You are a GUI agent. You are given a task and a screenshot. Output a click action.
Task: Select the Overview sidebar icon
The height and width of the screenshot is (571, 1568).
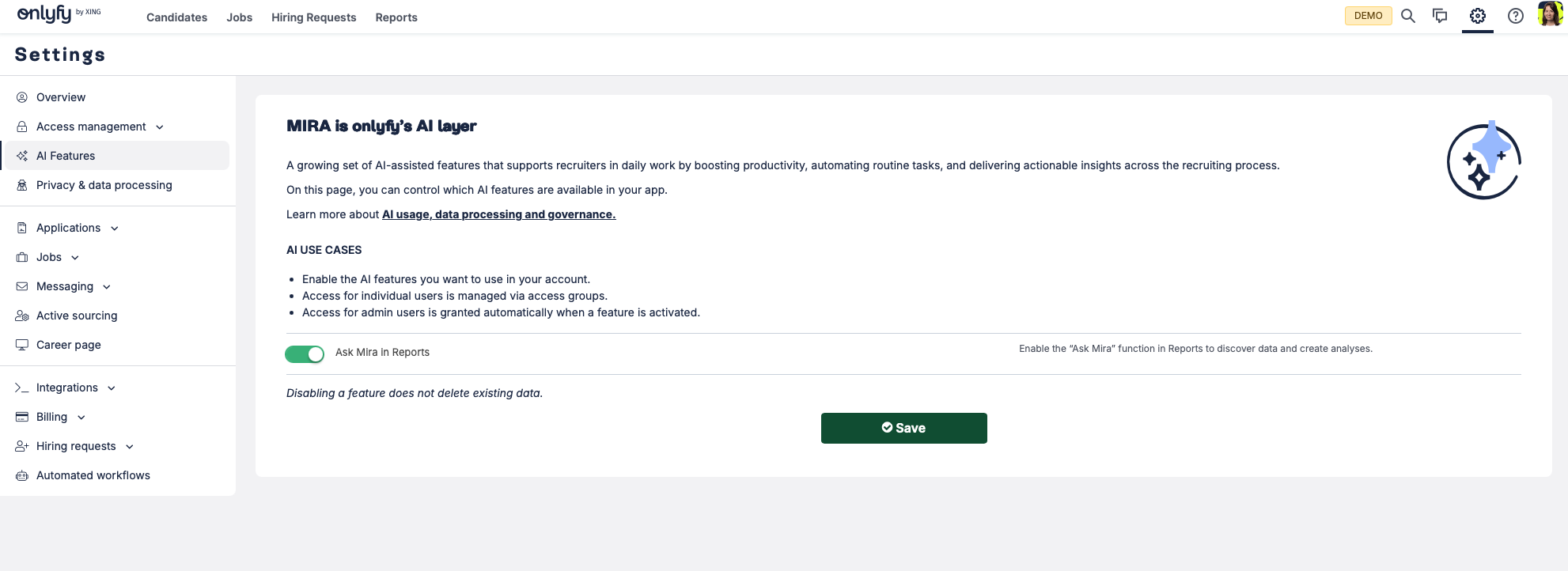tap(21, 96)
